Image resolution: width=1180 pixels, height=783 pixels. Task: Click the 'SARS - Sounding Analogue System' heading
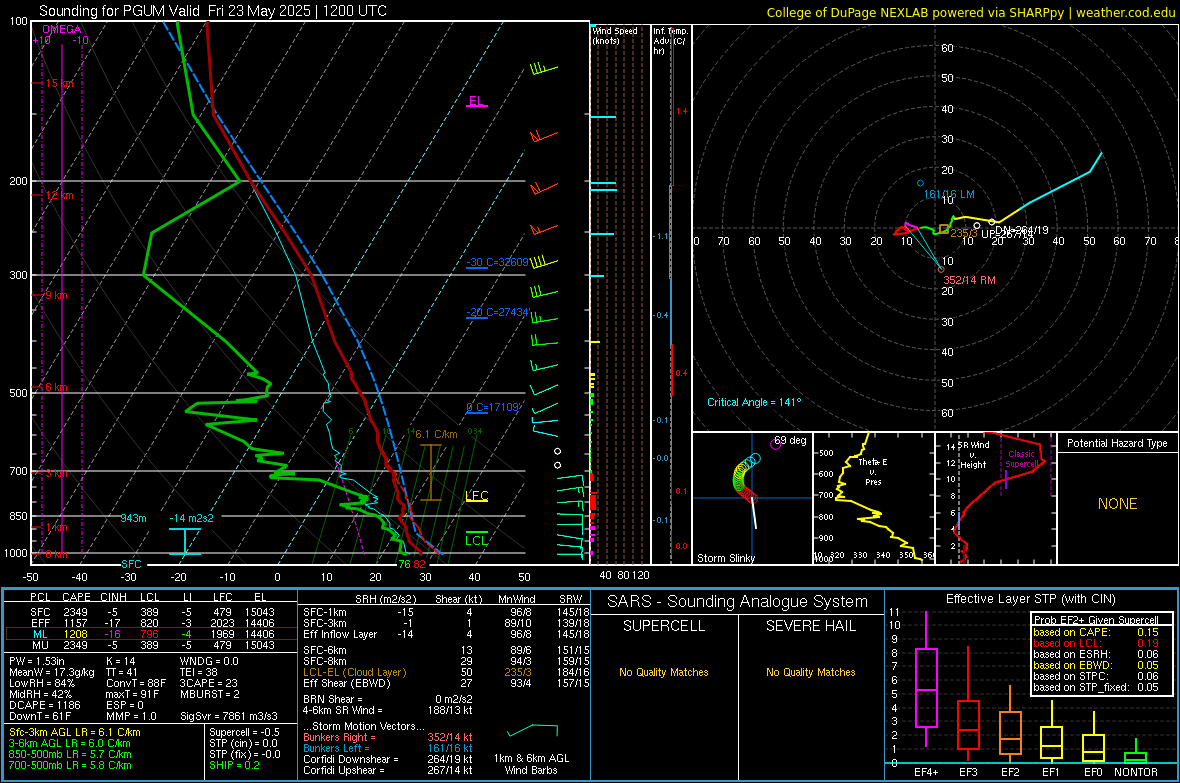[738, 602]
